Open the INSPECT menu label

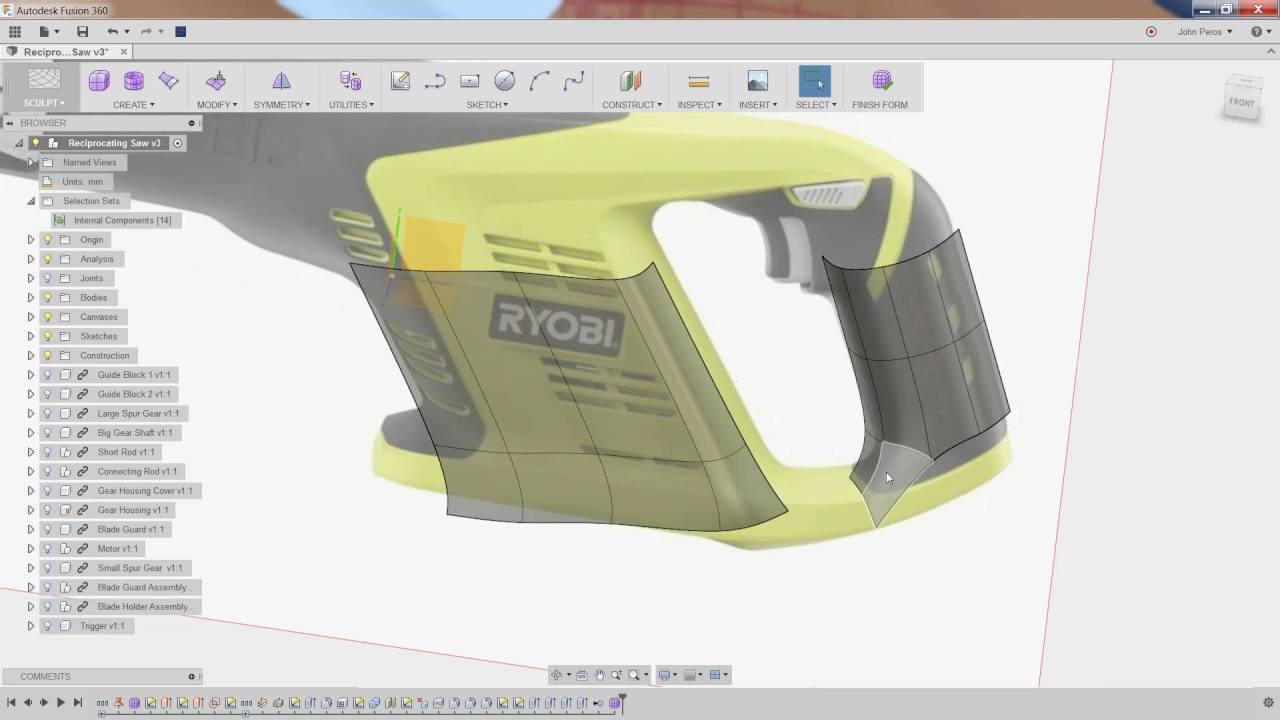tap(699, 105)
